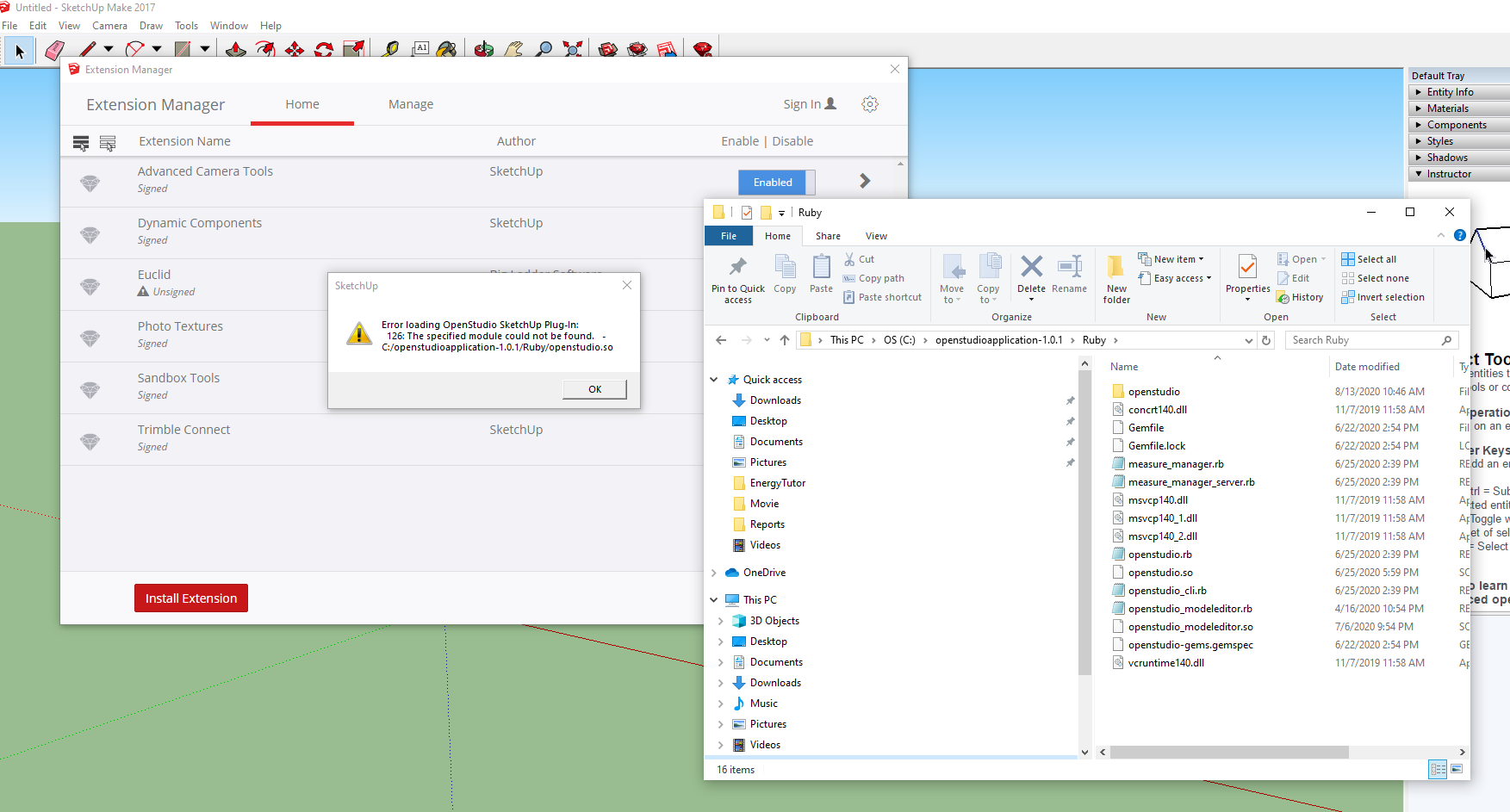1510x812 pixels.
Task: Open the Camera menu in SketchUp
Action: (109, 26)
